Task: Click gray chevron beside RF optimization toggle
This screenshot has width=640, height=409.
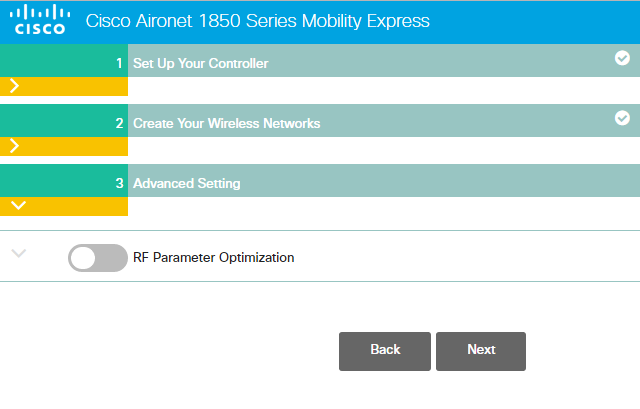Action: [18, 253]
